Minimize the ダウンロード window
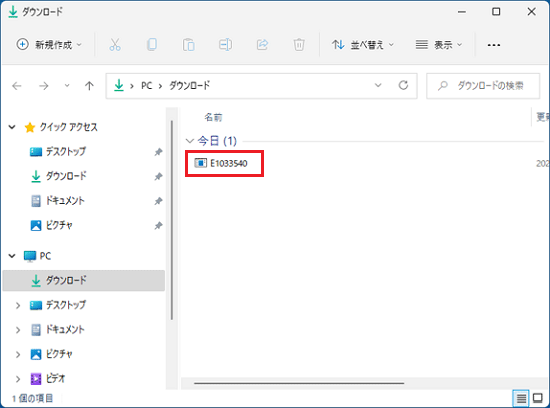550x408 pixels. click(462, 12)
